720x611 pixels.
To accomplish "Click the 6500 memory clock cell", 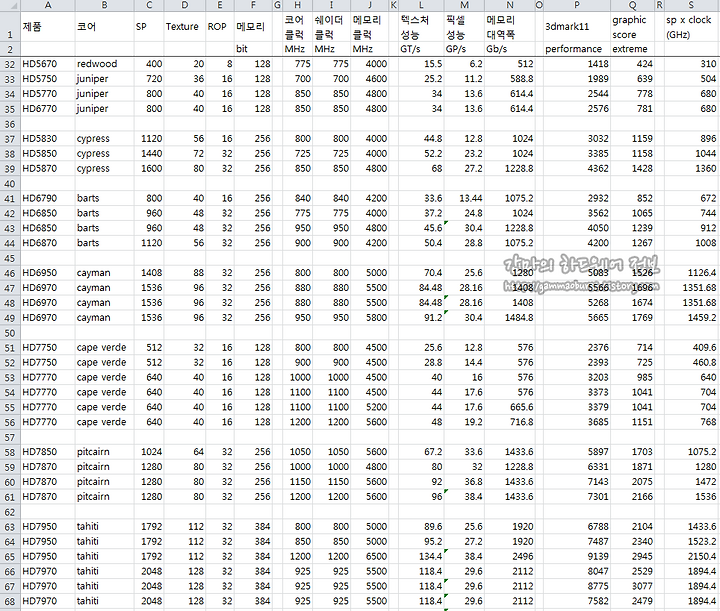I will (x=370, y=556).
